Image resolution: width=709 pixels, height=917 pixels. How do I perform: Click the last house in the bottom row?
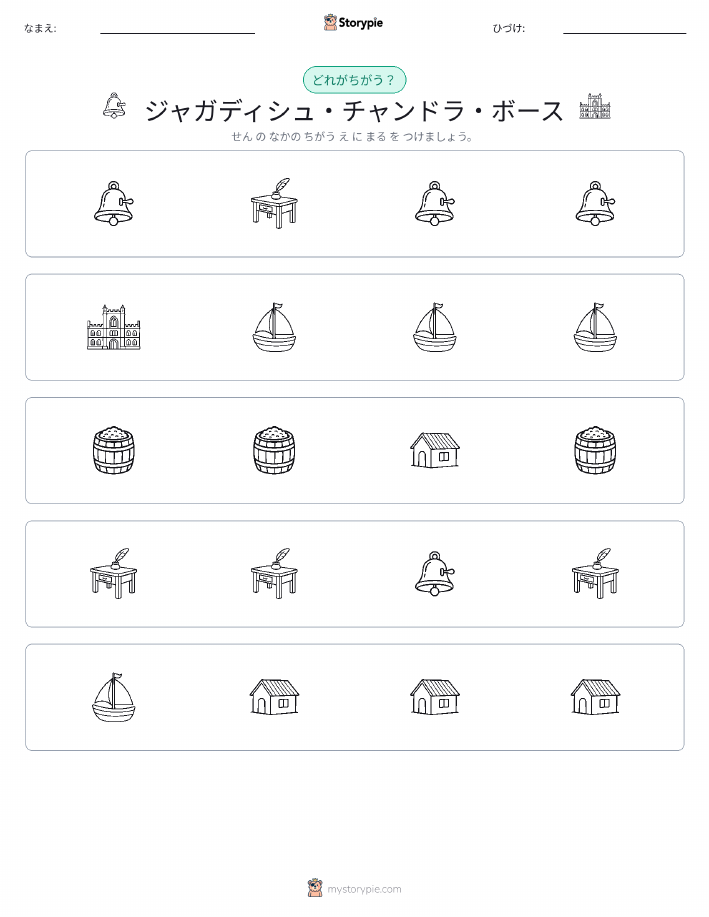point(595,697)
